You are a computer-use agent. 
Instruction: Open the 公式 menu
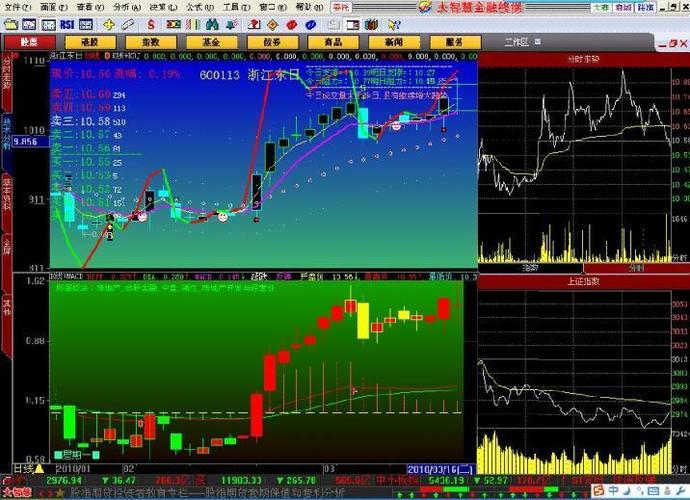[x=200, y=7]
